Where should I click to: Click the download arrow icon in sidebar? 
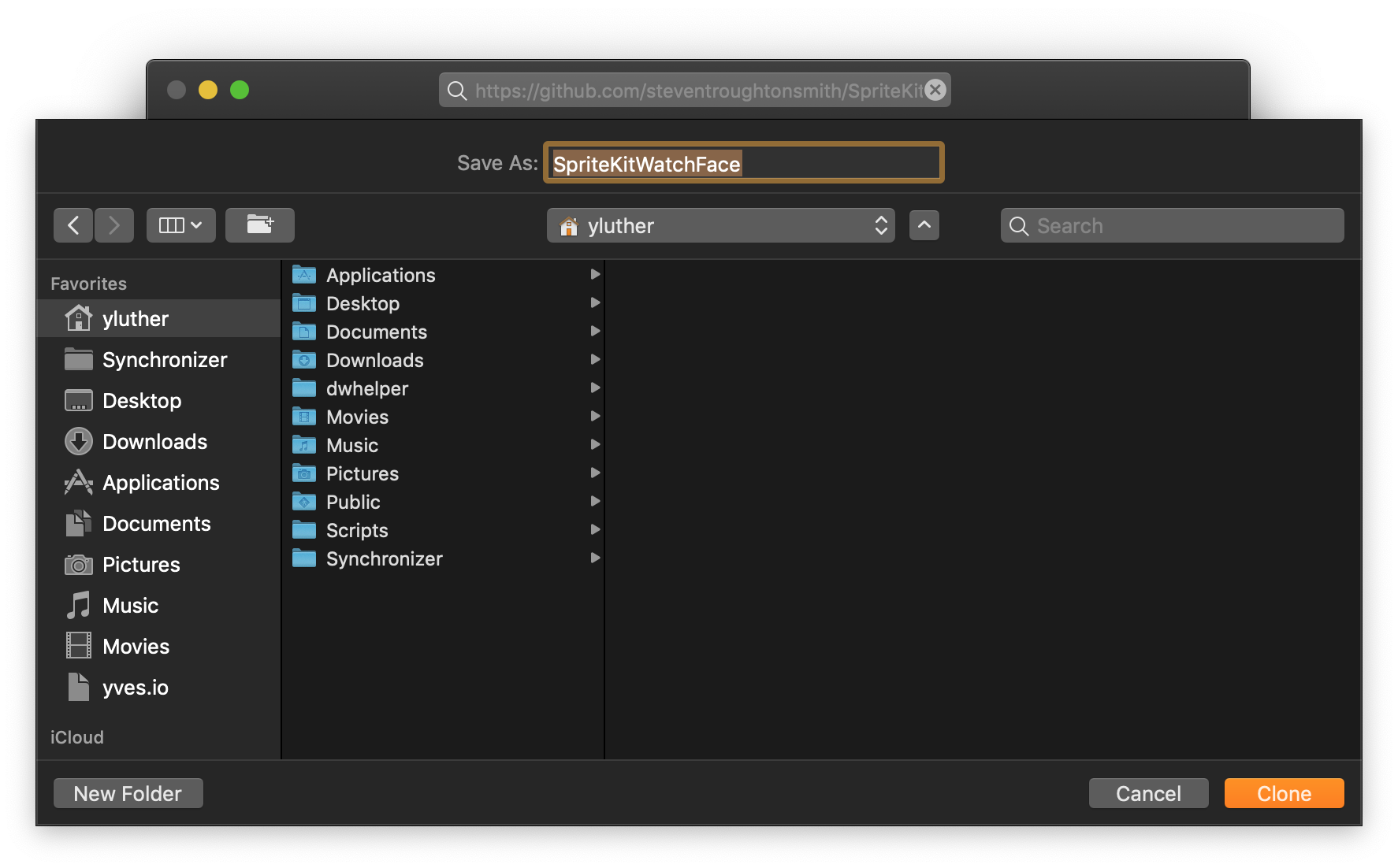coord(78,441)
